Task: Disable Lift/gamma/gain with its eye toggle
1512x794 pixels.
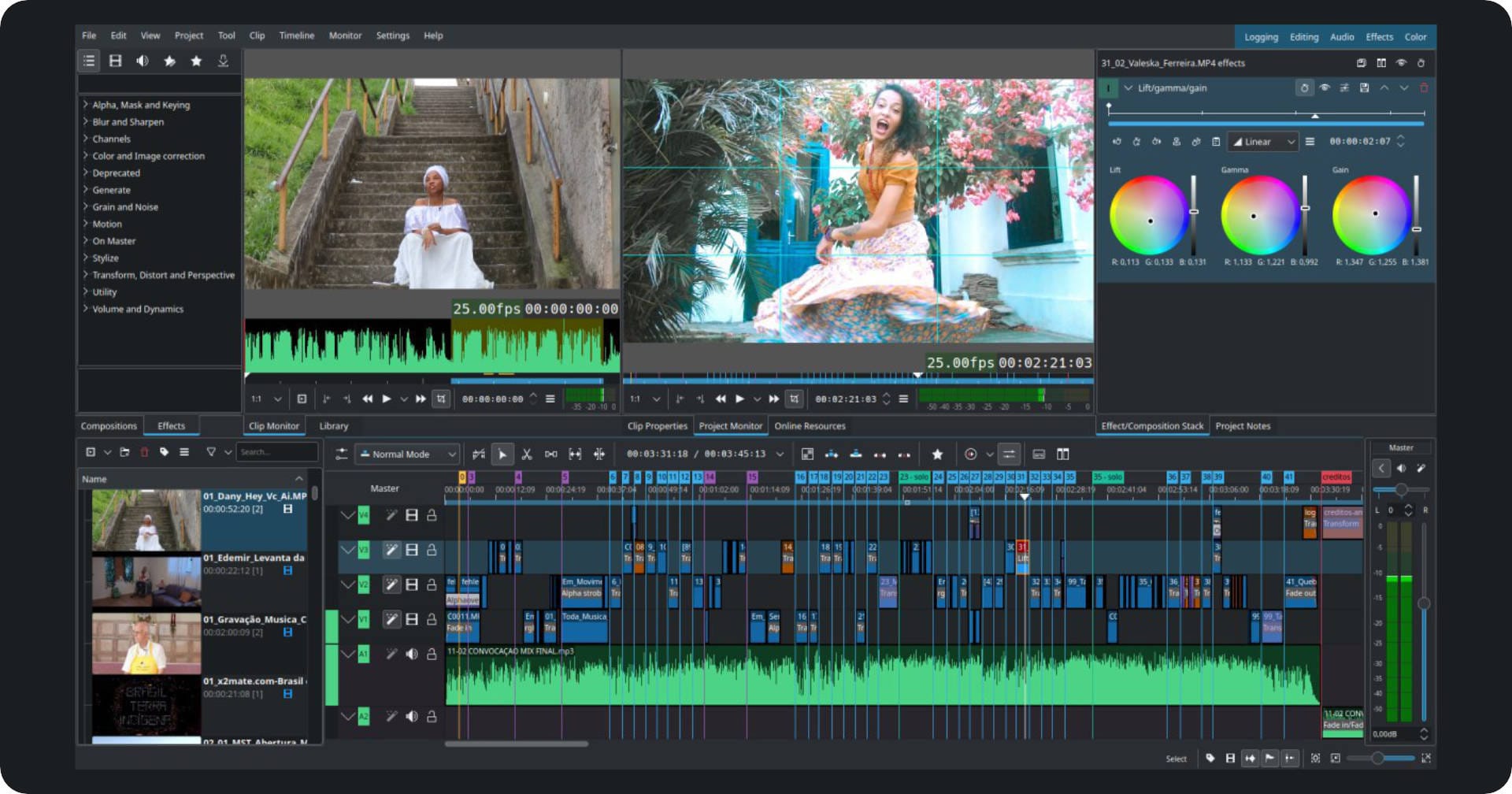Action: pyautogui.click(x=1326, y=88)
